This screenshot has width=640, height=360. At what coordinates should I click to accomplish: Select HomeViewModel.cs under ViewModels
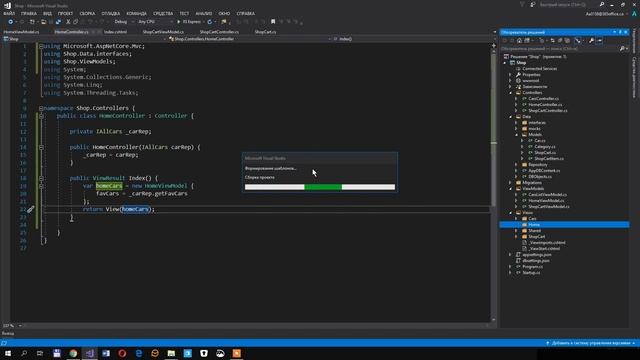pos(546,200)
